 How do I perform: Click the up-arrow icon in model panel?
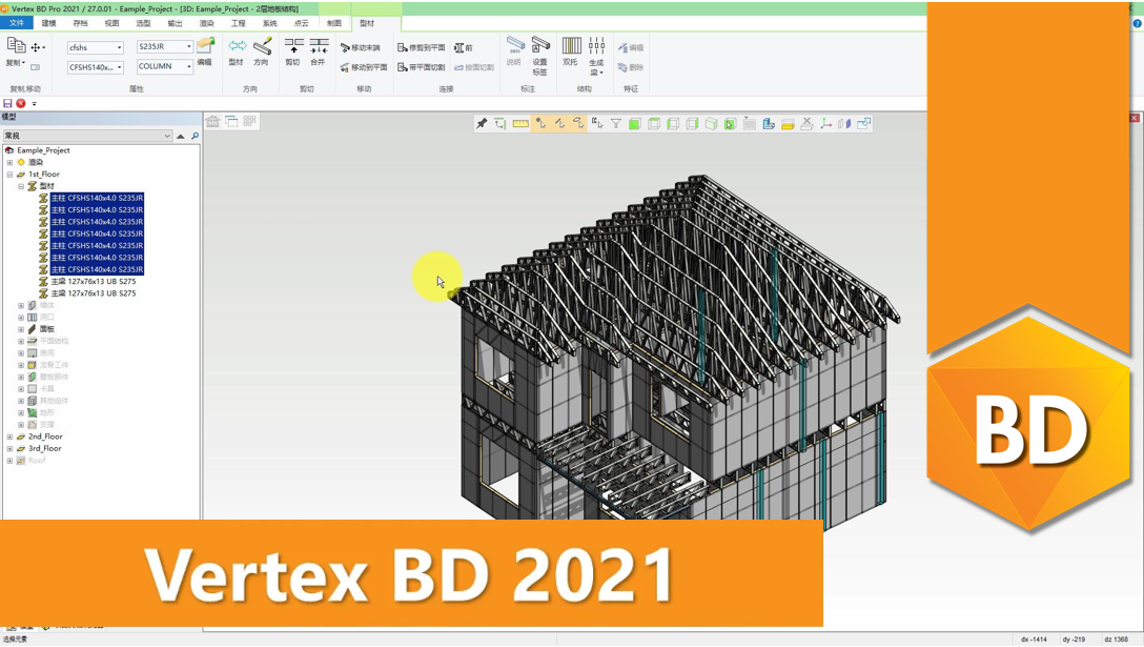click(x=180, y=136)
